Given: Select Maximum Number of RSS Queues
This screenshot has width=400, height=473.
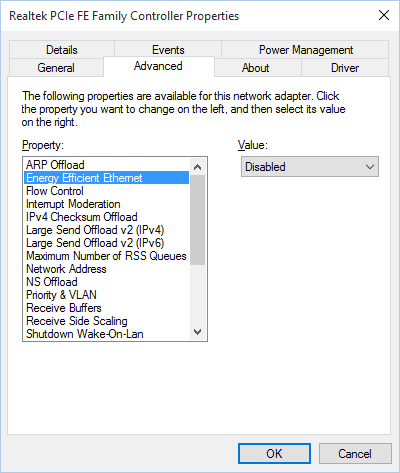Looking at the screenshot, I should [107, 256].
